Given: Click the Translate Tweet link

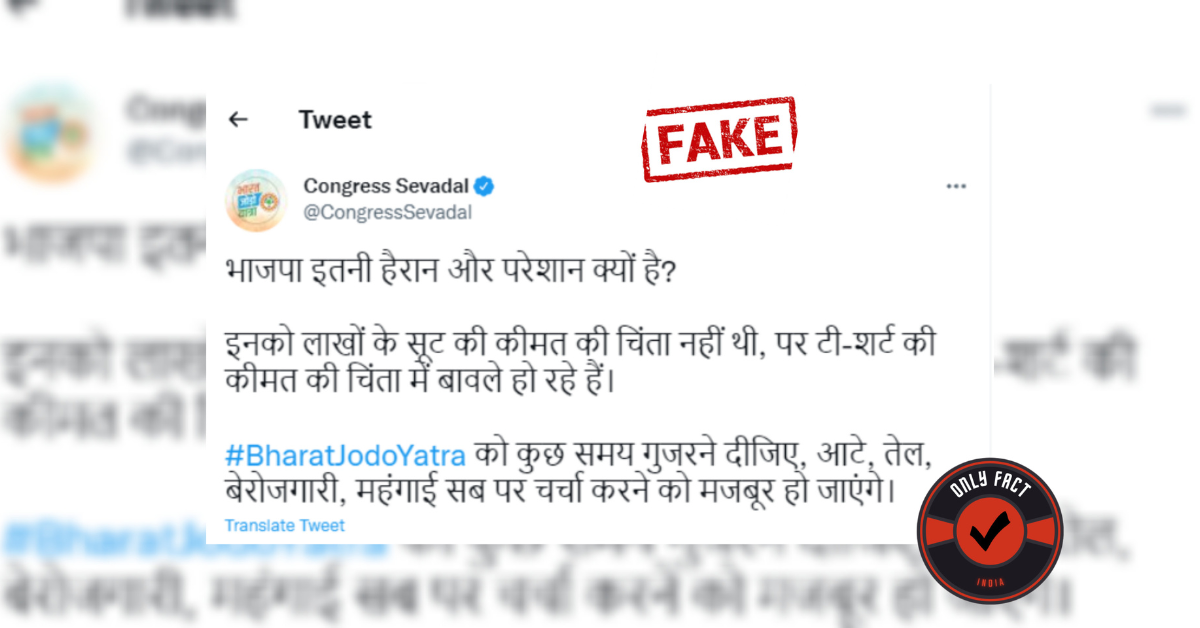Looking at the screenshot, I should tap(285, 525).
